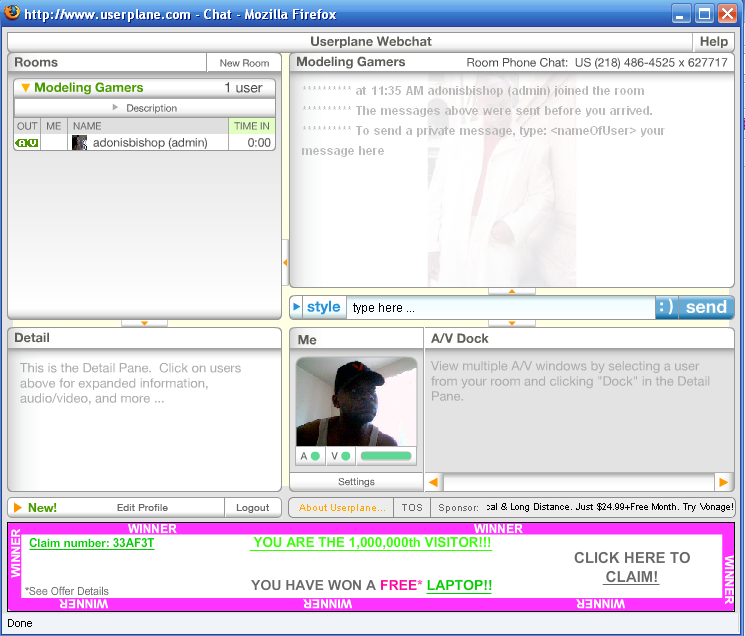This screenshot has width=745, height=636.
Task: Click the 'LAPTOP!!' ad link
Action: click(x=459, y=585)
